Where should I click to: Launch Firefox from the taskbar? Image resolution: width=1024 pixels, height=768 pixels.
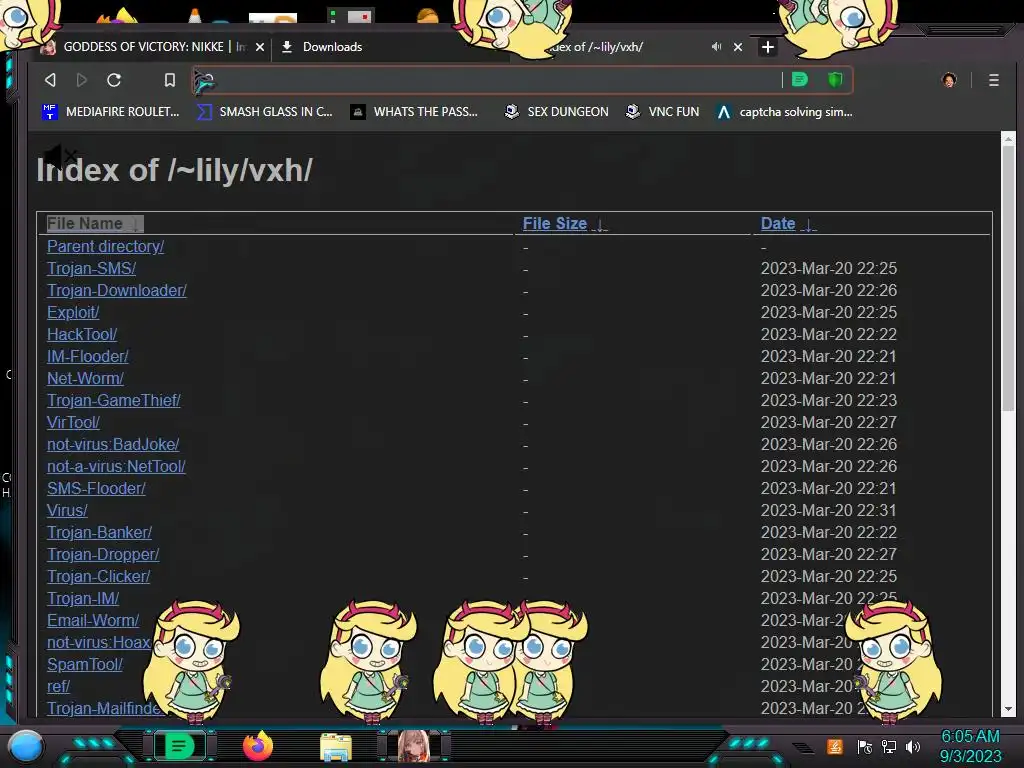(x=258, y=746)
